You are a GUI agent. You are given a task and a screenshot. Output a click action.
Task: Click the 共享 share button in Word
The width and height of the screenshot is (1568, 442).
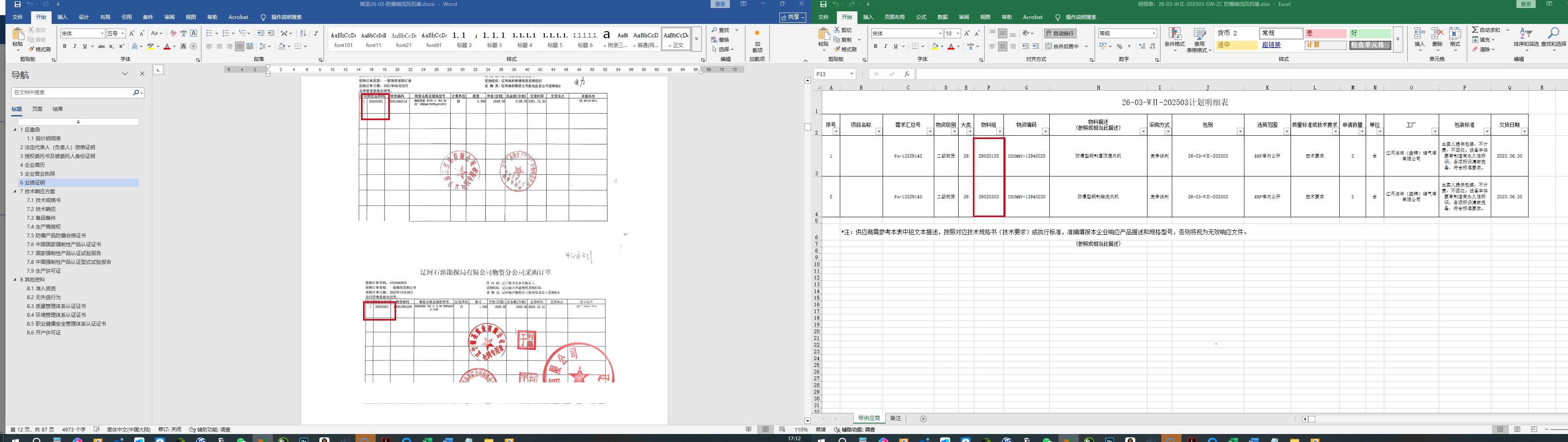[x=792, y=17]
